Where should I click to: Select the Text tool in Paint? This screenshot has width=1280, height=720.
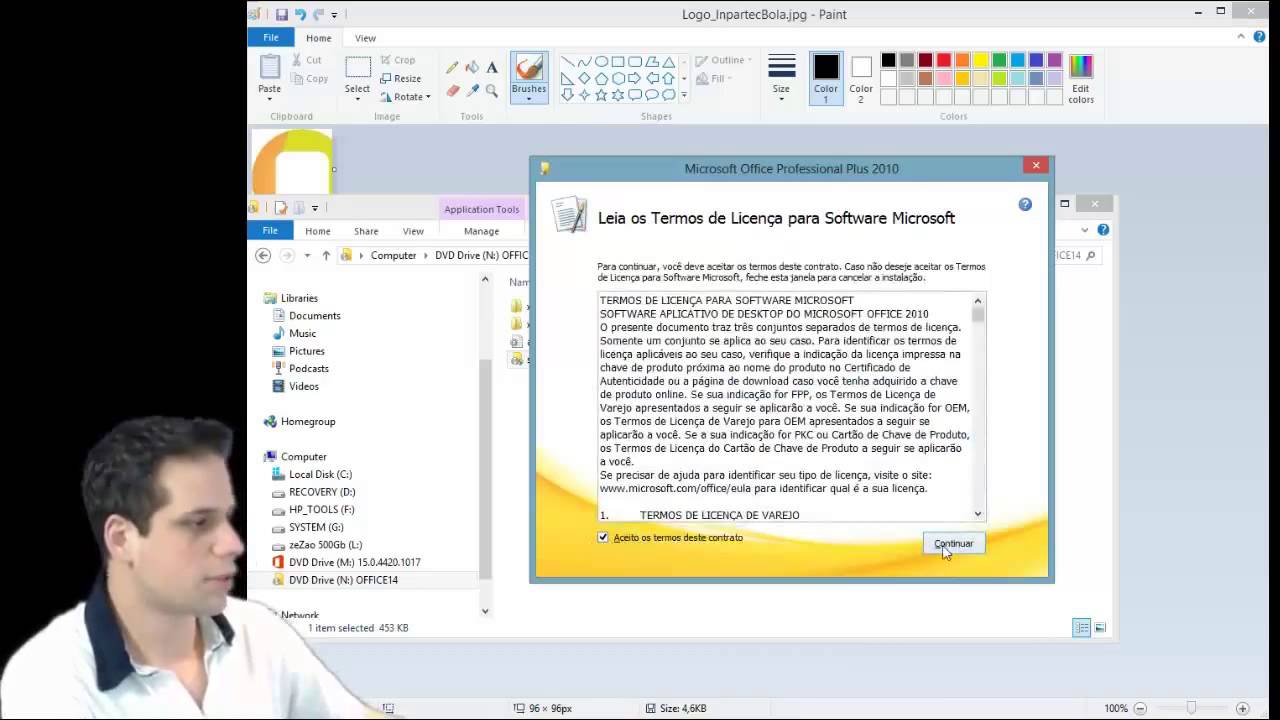click(492, 68)
